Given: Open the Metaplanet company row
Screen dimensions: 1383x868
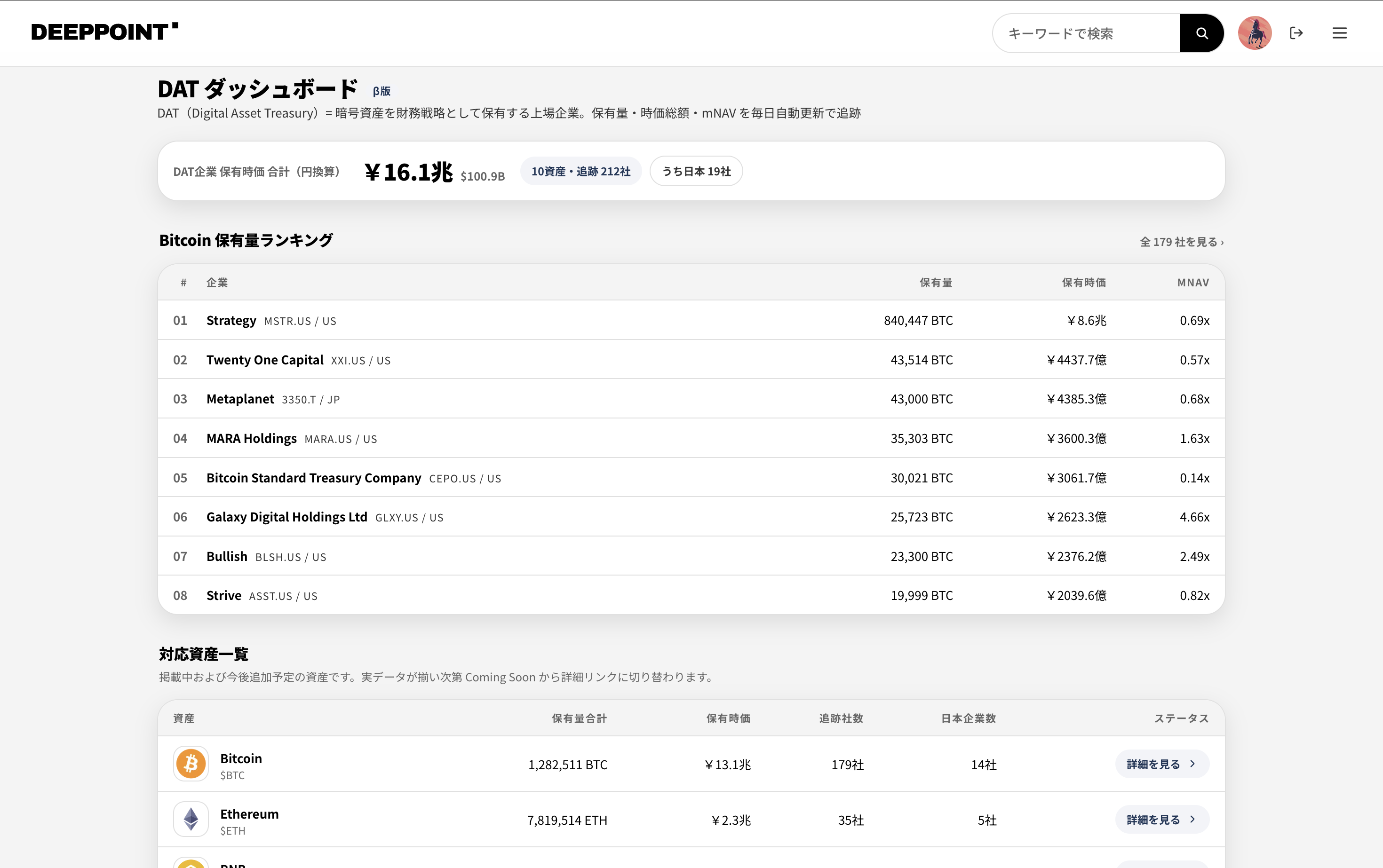Looking at the screenshot, I should (x=691, y=399).
